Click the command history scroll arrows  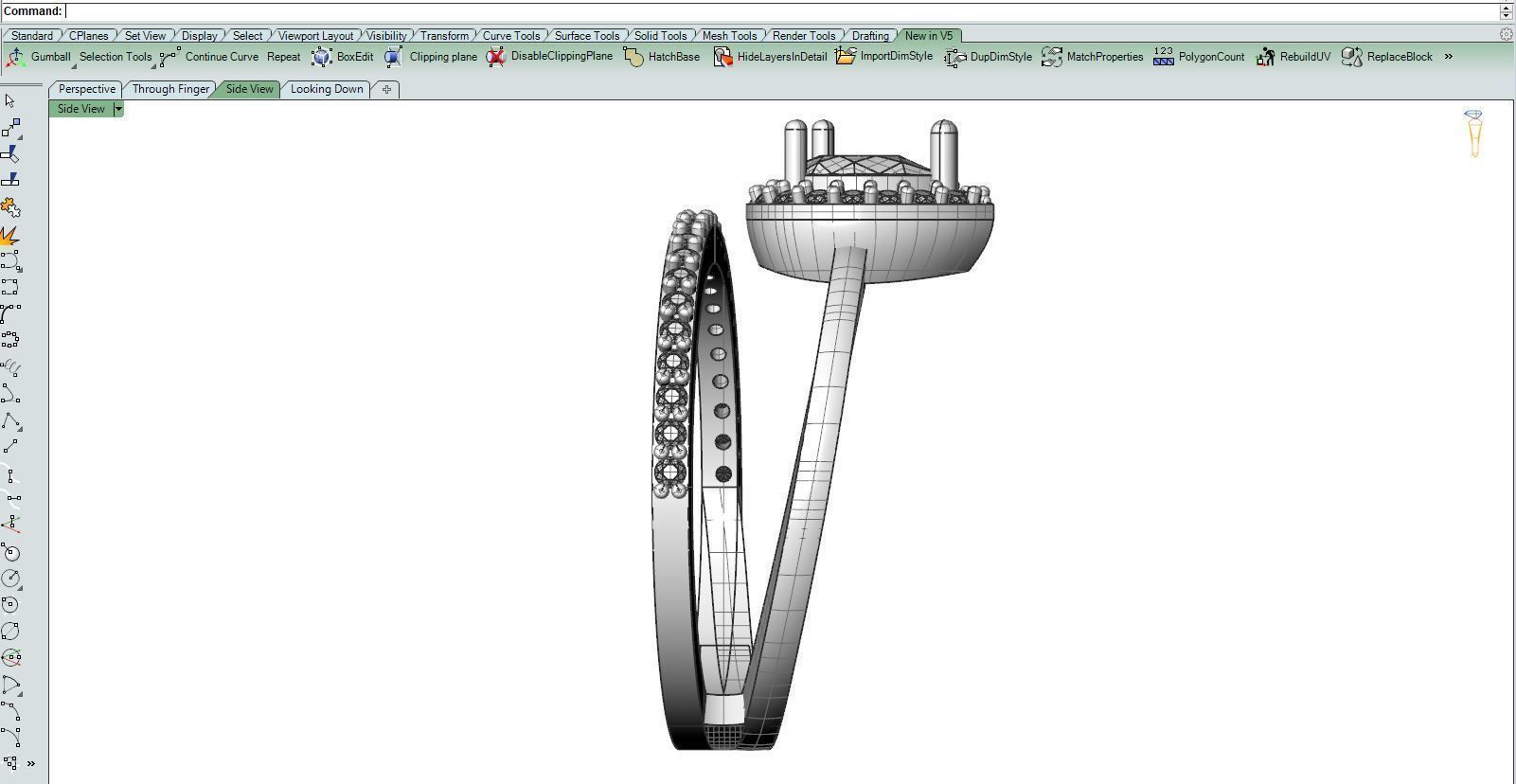tap(1506, 11)
